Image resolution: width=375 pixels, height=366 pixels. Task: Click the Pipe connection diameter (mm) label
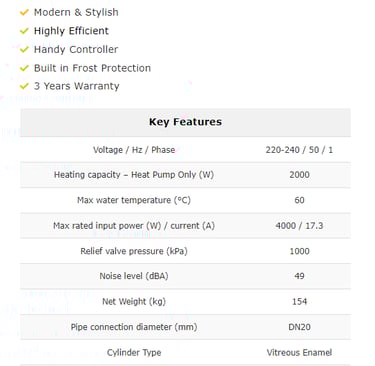[134, 327]
